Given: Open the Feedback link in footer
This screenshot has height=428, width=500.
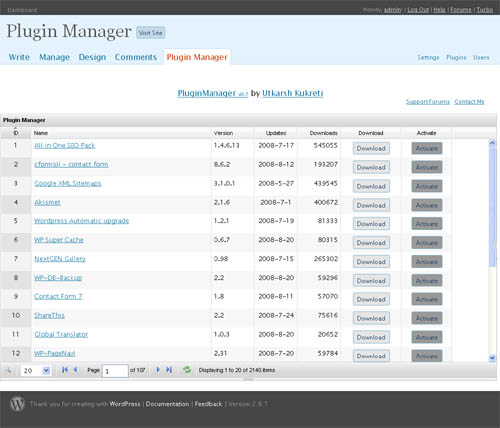Looking at the screenshot, I should pyautogui.click(x=208, y=404).
